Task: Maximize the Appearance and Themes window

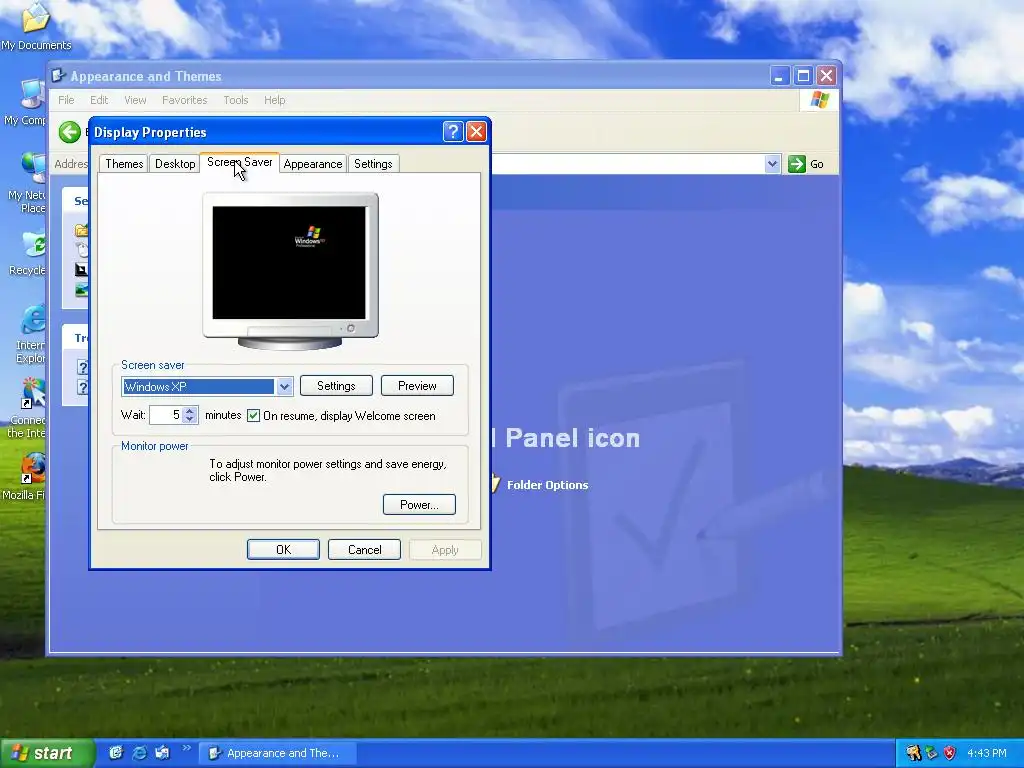Action: tap(803, 76)
